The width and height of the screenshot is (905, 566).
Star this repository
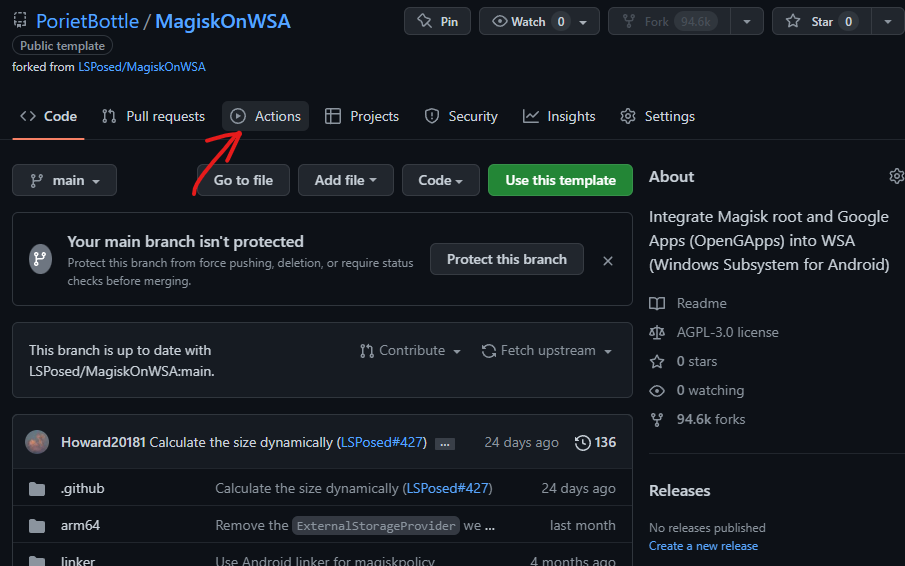click(x=821, y=21)
